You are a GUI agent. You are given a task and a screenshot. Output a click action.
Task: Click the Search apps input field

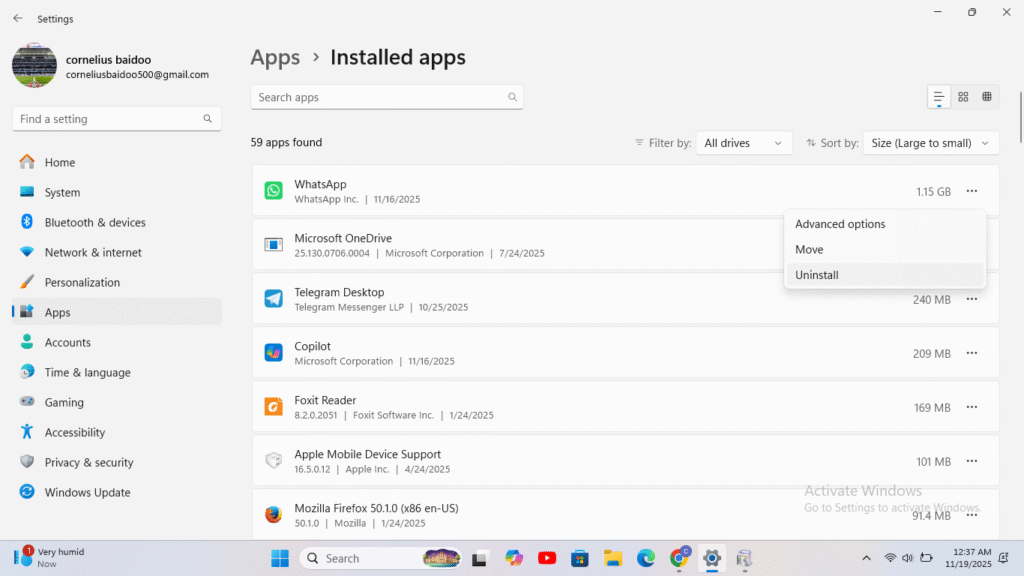click(380, 97)
